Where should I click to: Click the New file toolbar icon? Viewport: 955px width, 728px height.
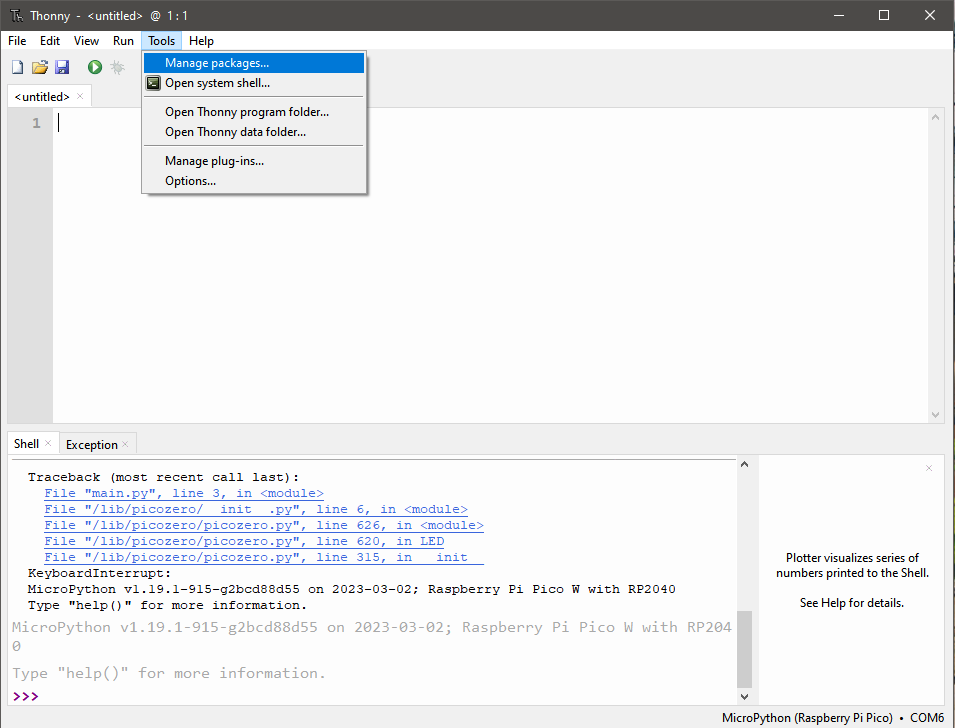(x=17, y=67)
